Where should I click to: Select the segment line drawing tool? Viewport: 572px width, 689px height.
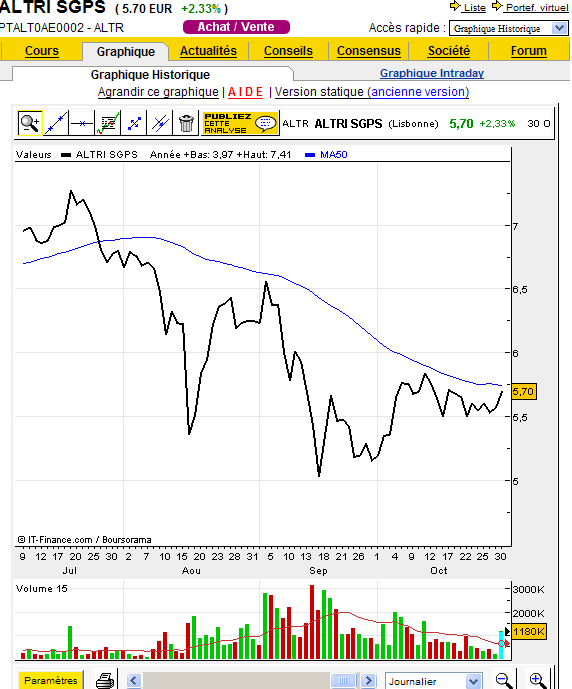coord(134,123)
